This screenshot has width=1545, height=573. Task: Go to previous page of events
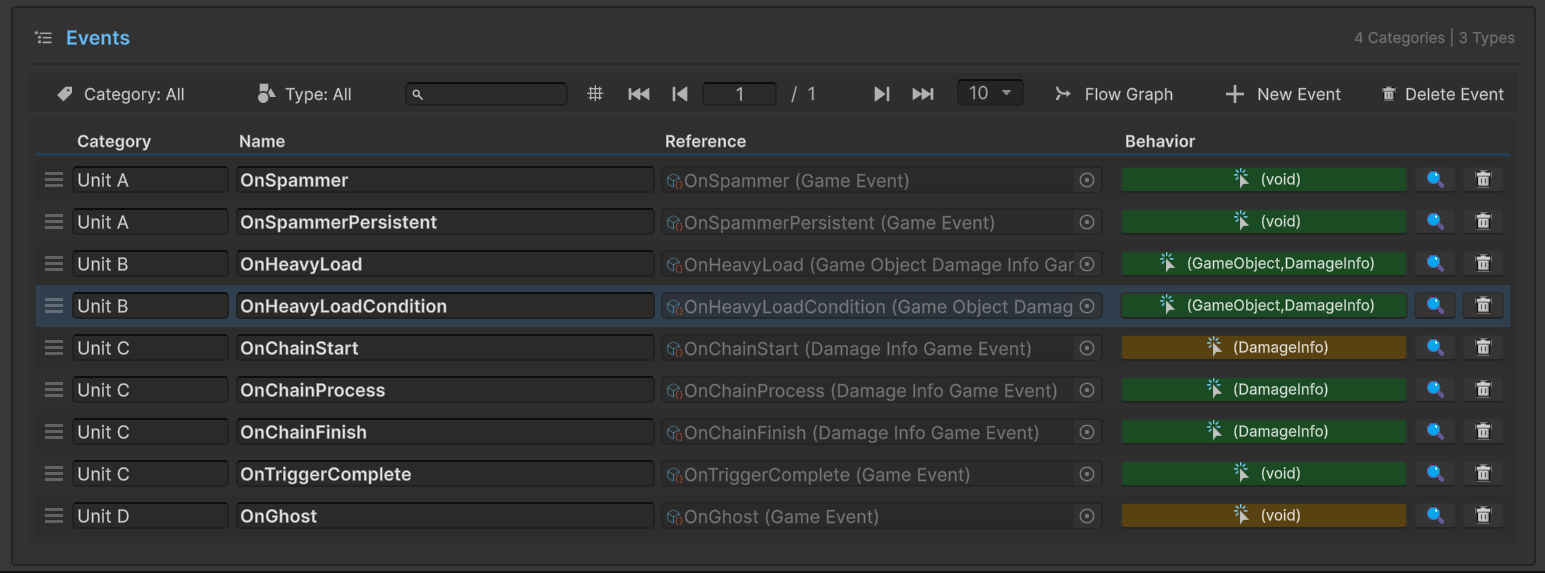680,94
